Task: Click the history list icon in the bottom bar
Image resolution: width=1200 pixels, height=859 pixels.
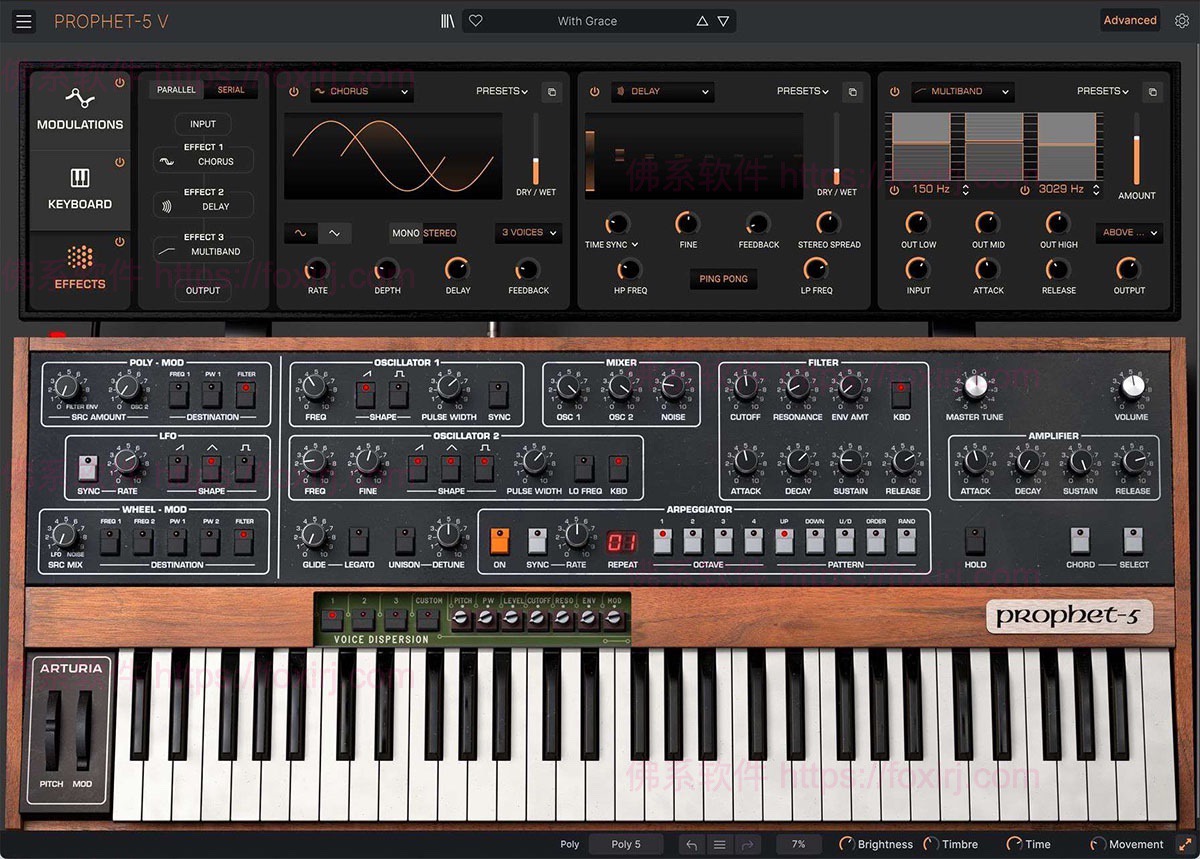Action: (x=719, y=844)
